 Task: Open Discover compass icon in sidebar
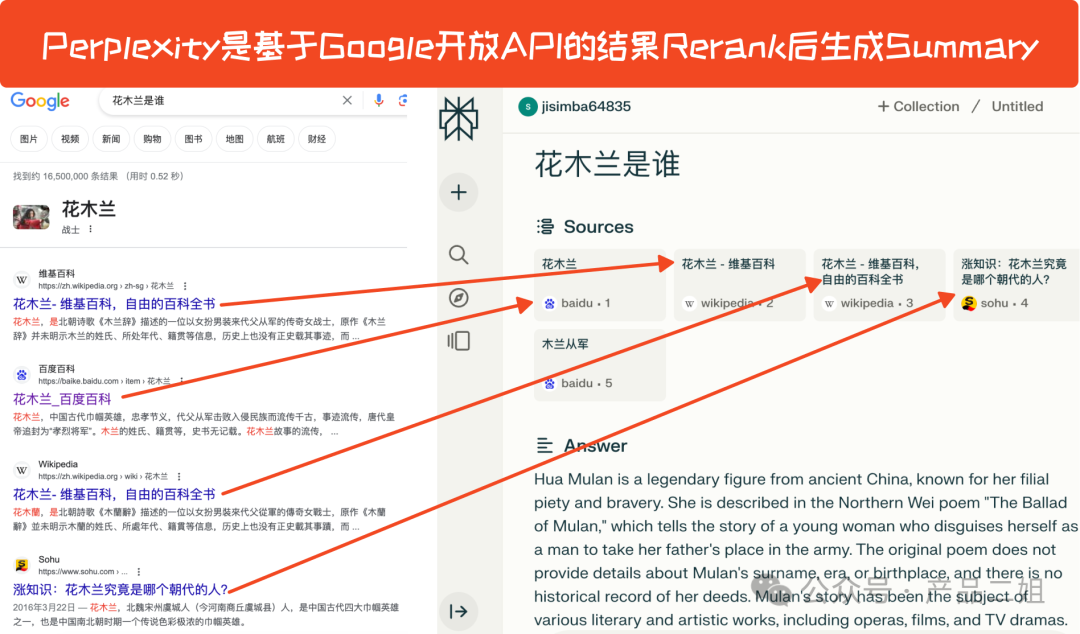point(459,298)
